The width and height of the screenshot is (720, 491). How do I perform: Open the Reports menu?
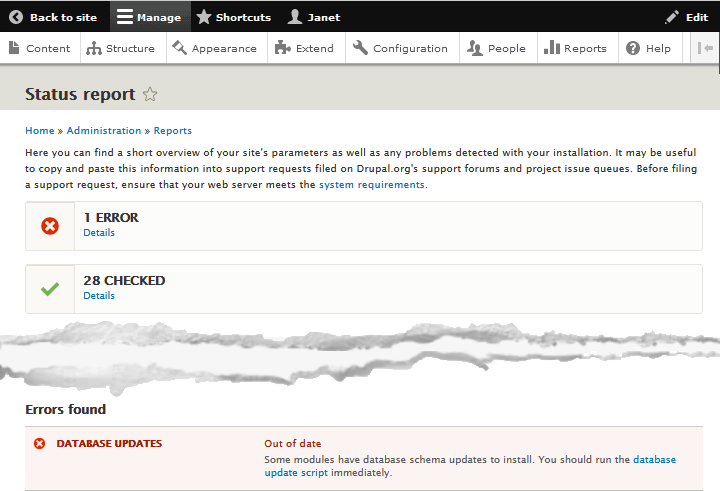(x=575, y=48)
